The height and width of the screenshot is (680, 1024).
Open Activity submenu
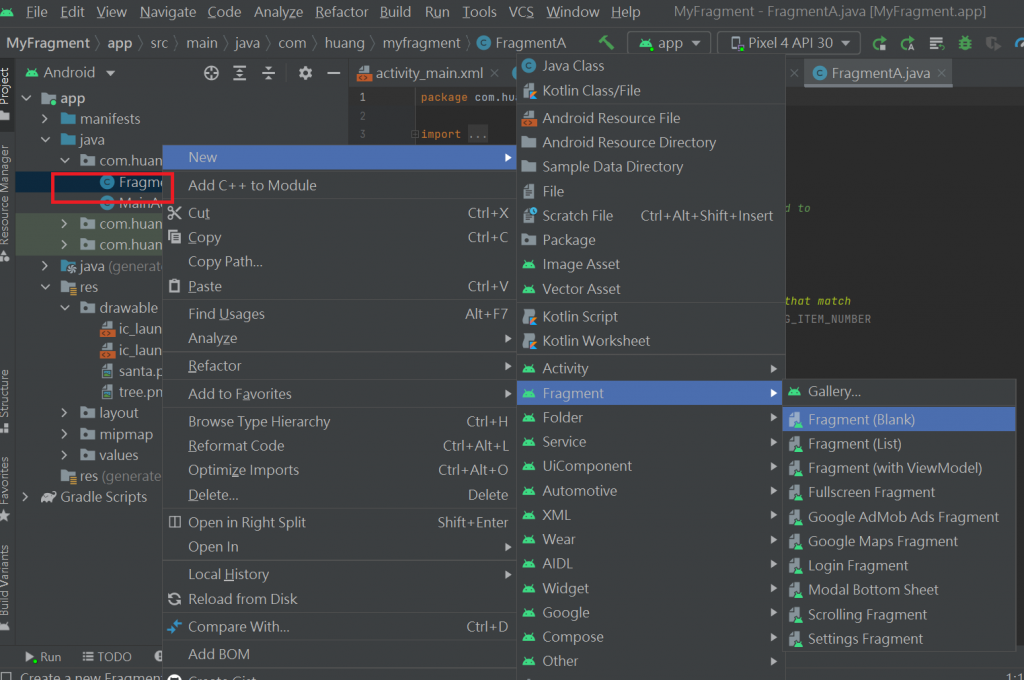pos(650,368)
